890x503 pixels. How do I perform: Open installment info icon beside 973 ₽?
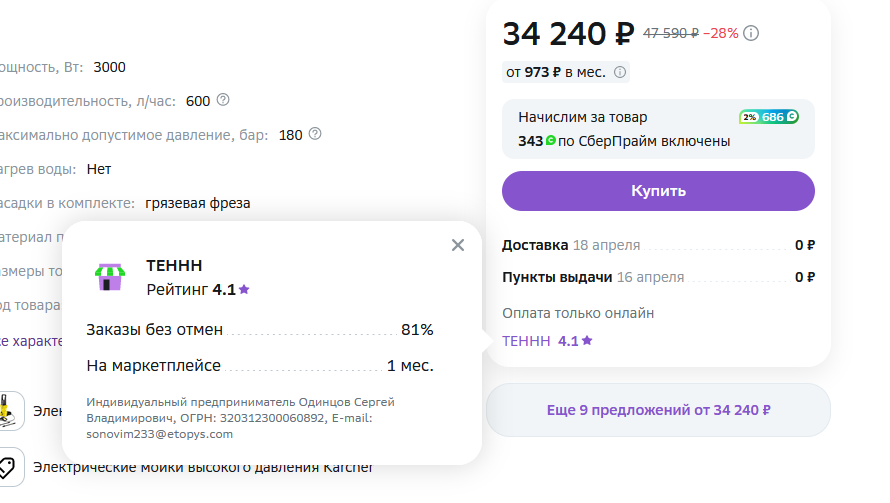click(620, 72)
